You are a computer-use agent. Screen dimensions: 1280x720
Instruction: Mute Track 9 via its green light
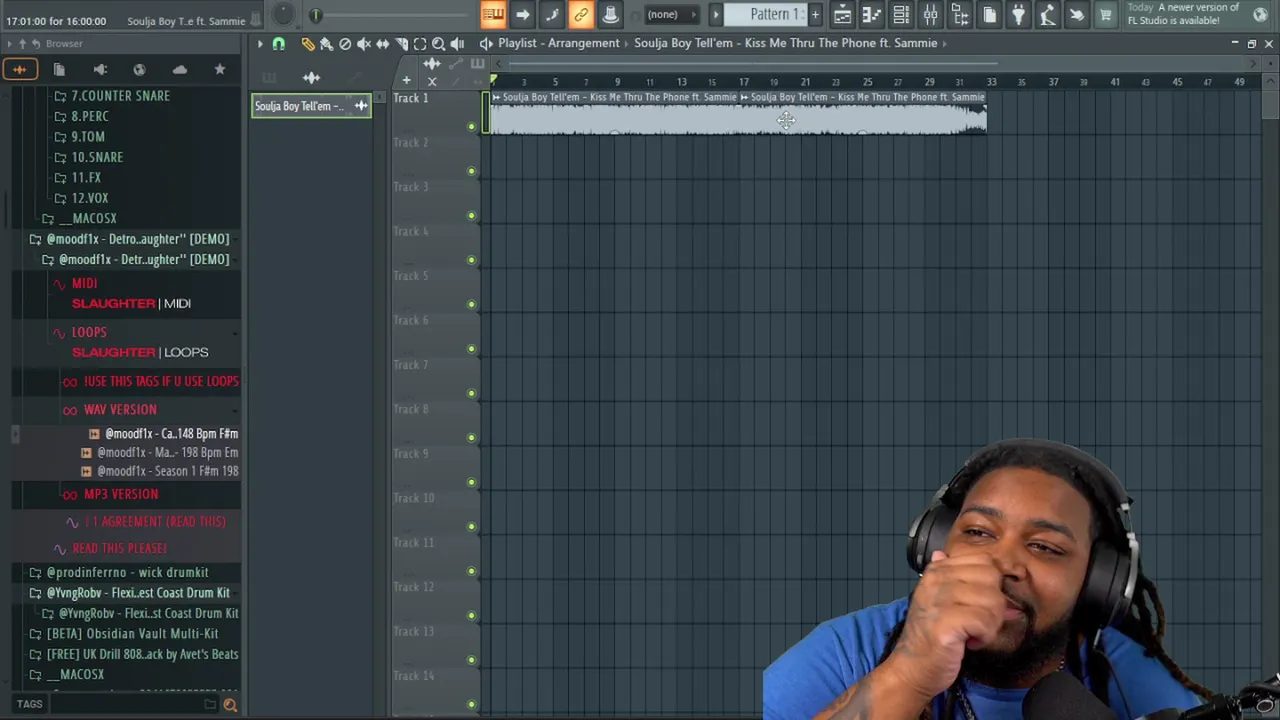point(471,482)
